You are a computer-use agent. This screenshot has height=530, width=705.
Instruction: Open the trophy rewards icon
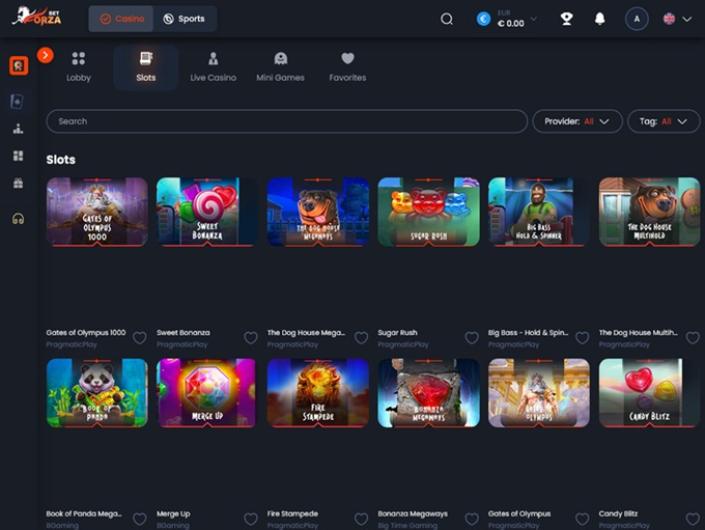pos(567,18)
